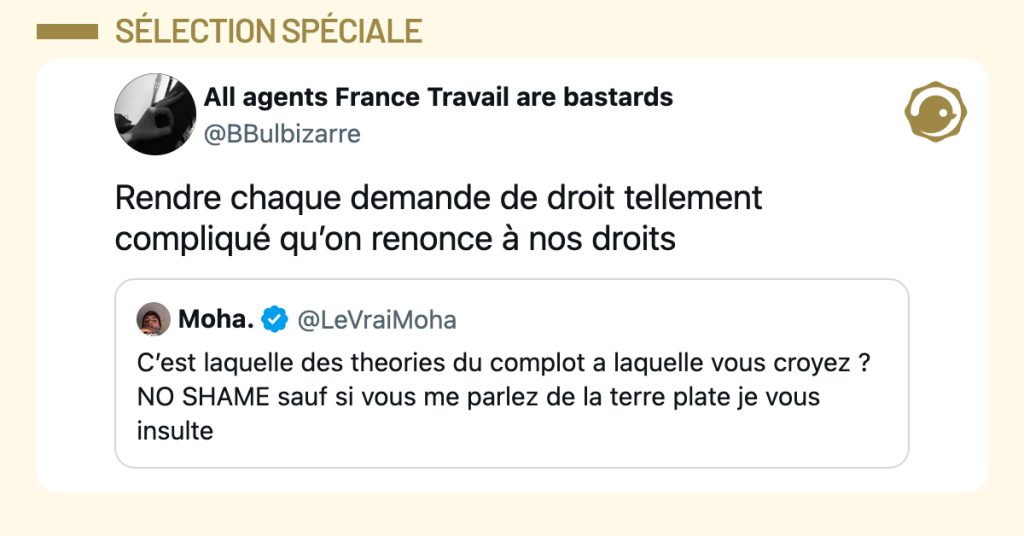Image resolution: width=1024 pixels, height=536 pixels.
Task: Click the gold badge icon at top right
Action: click(934, 112)
